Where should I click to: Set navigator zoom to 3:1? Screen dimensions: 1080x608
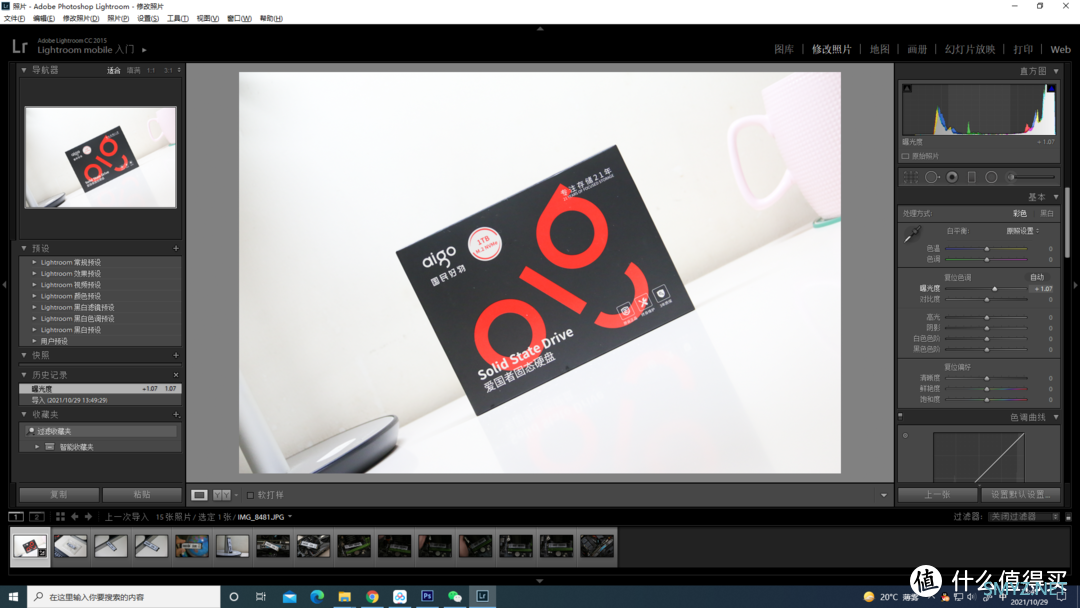tap(168, 70)
